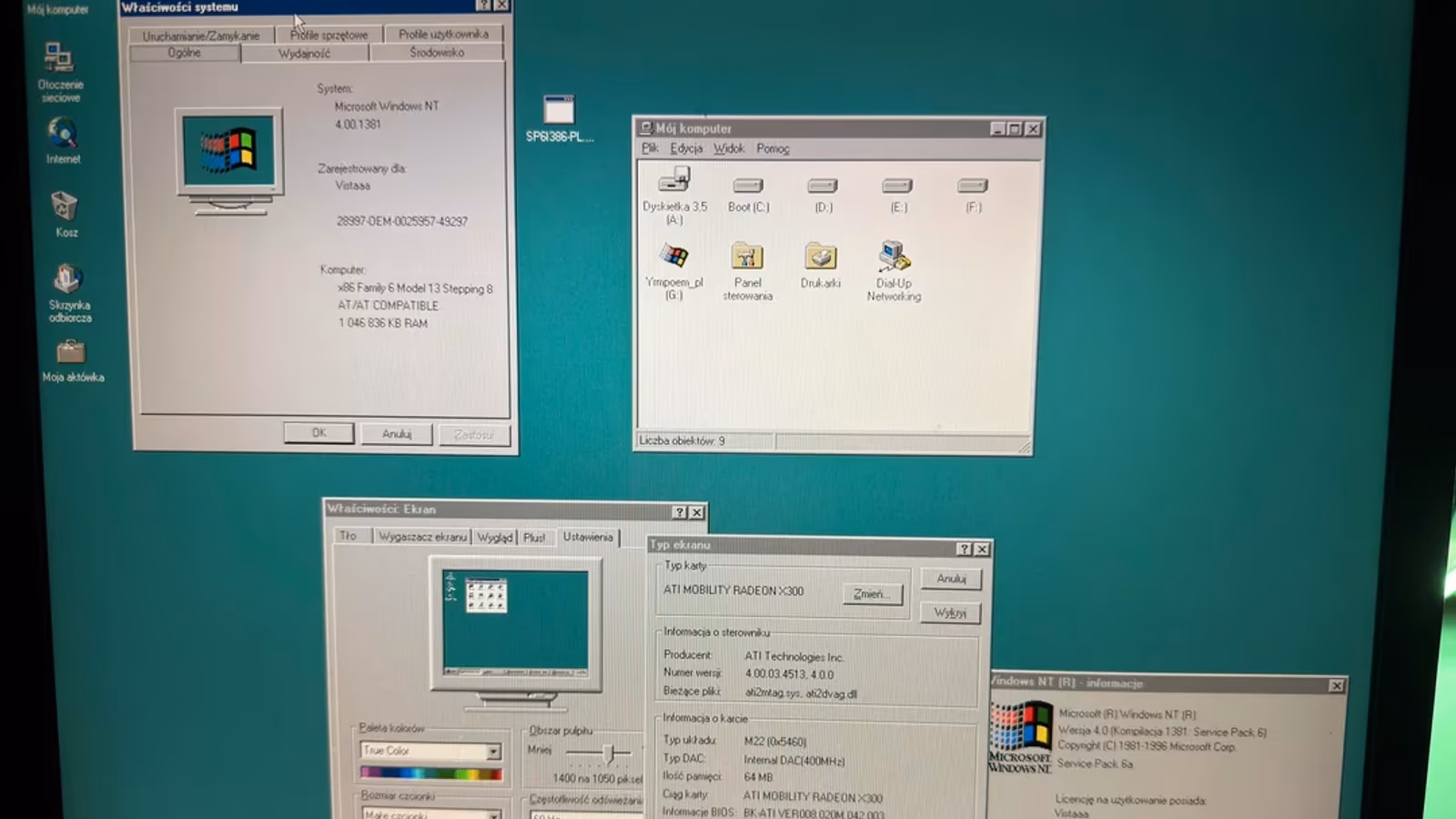This screenshot has width=1456, height=819.
Task: Click Anuluj in Właściwości systemu
Action: (x=397, y=434)
